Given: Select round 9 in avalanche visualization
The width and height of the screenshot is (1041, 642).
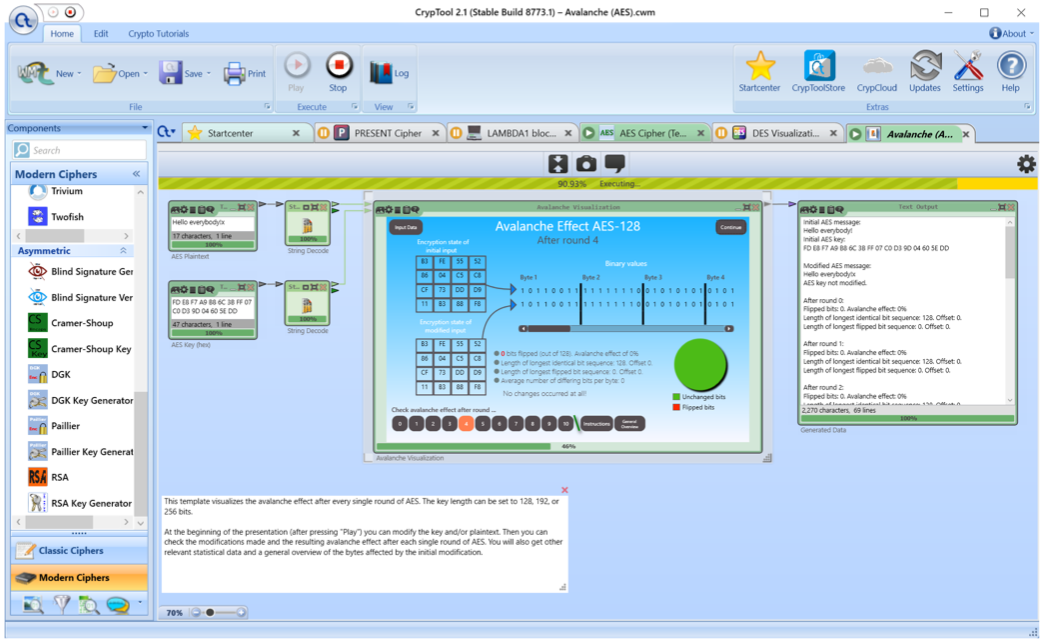Looking at the screenshot, I should point(549,424).
